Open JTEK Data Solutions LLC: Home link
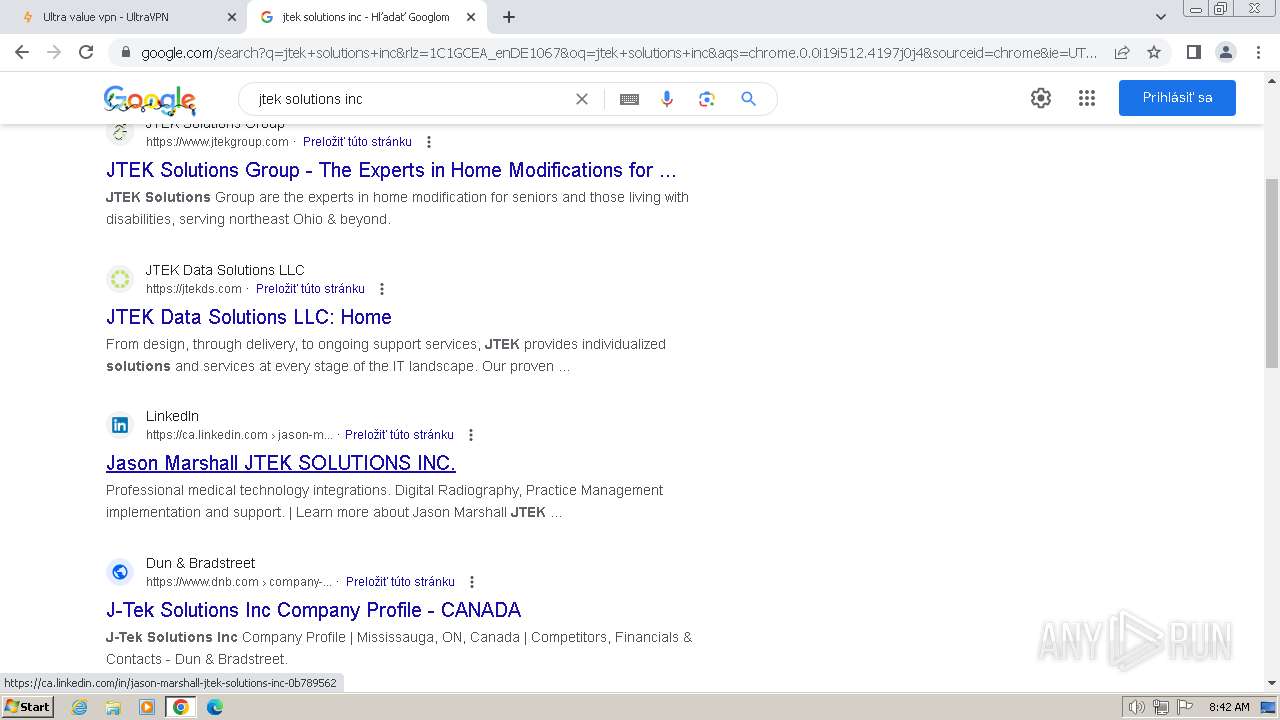The width and height of the screenshot is (1280, 720). pos(249,317)
